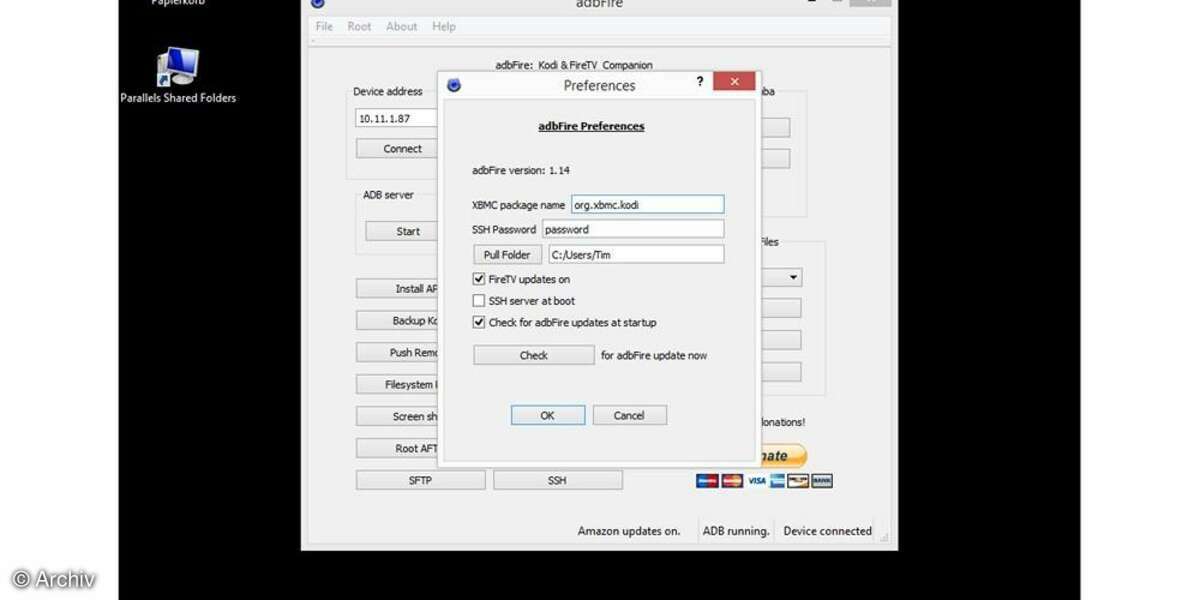This screenshot has height=600, width=1200.
Task: Click the Device address field 10.11.1.87
Action: (x=397, y=118)
